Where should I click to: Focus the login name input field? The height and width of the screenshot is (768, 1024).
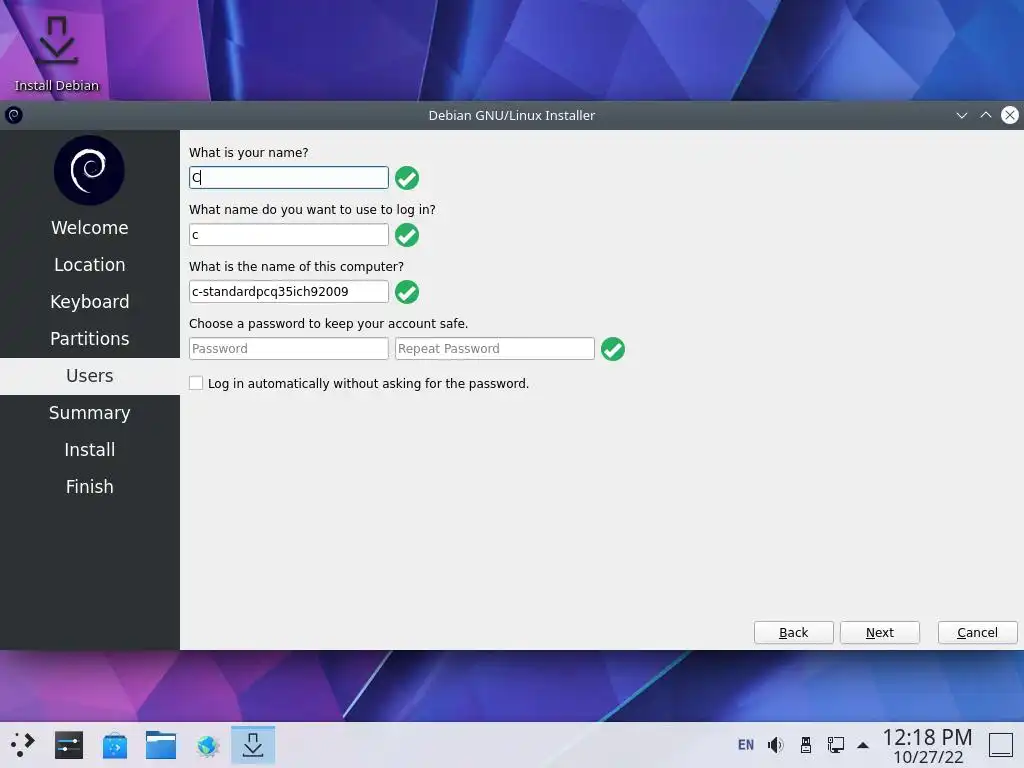(x=289, y=235)
